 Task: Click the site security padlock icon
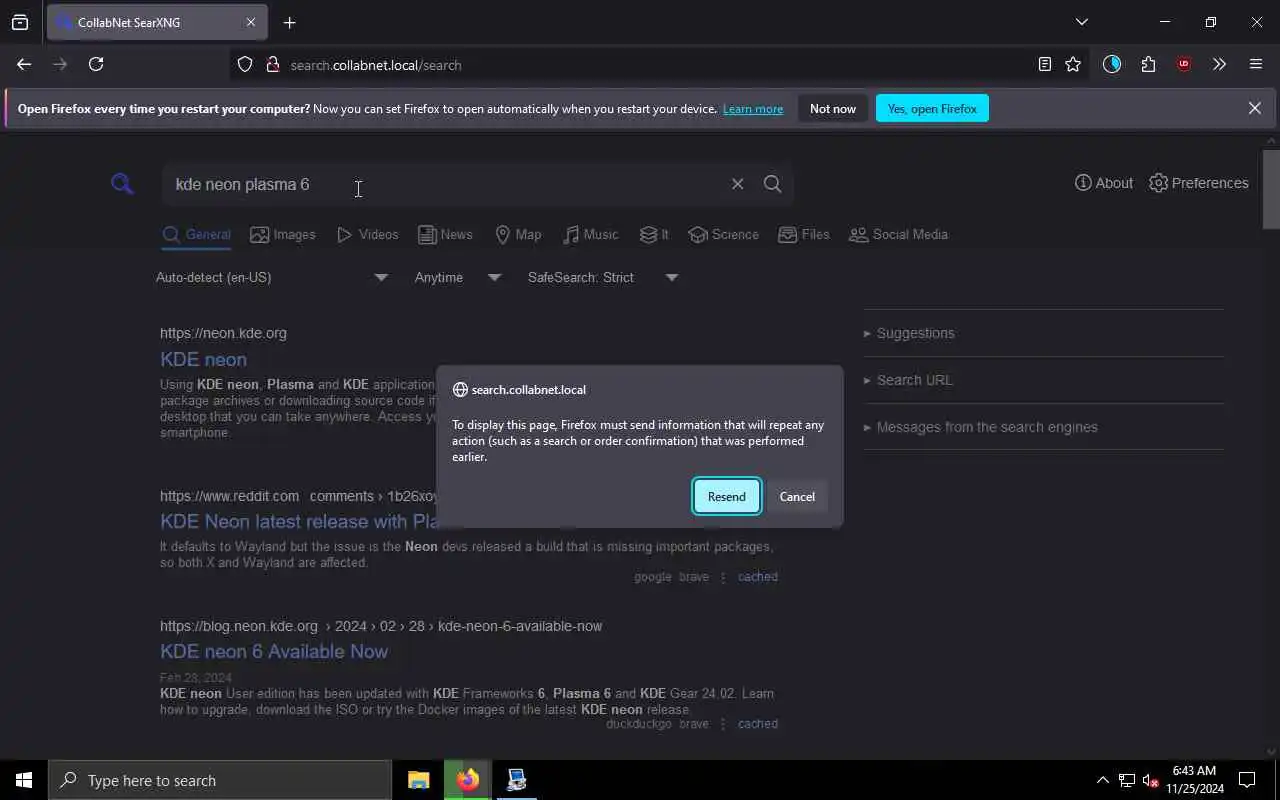[272, 64]
